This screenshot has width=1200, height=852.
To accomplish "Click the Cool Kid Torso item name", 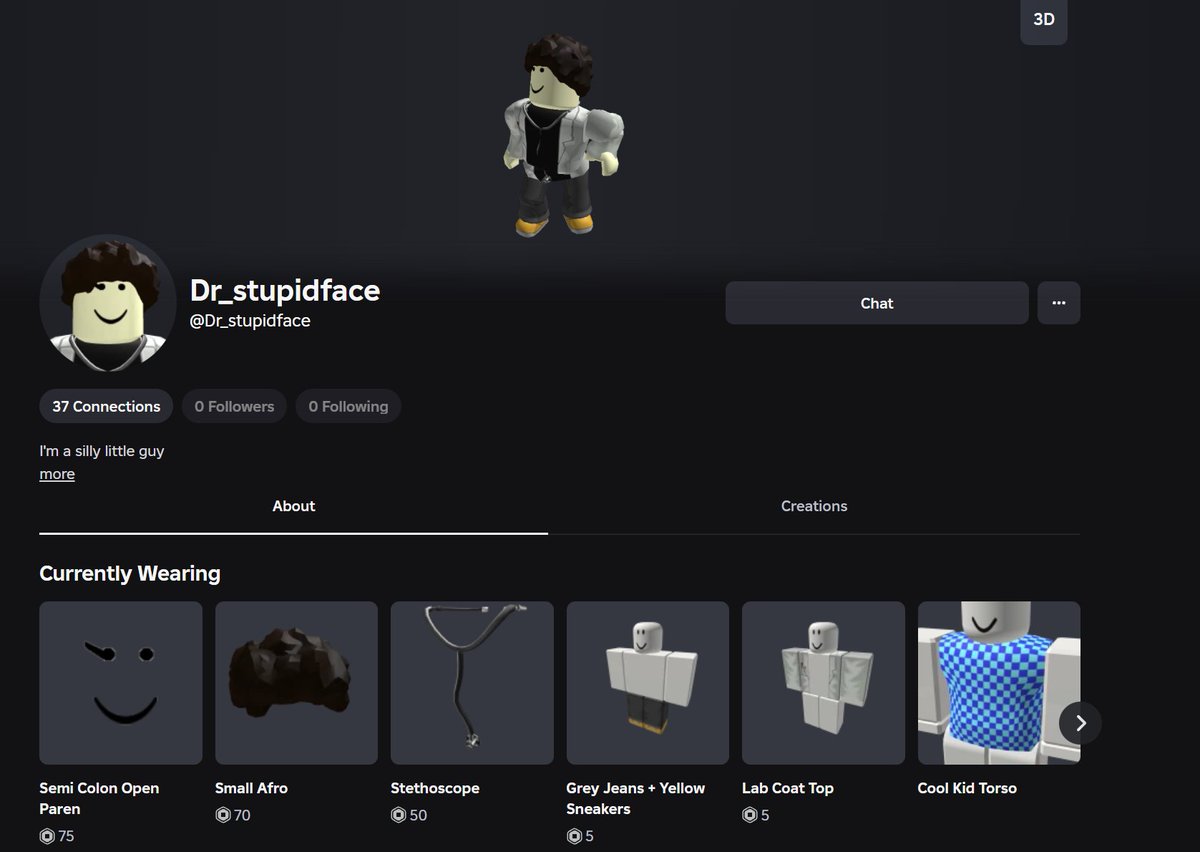I will [967, 788].
